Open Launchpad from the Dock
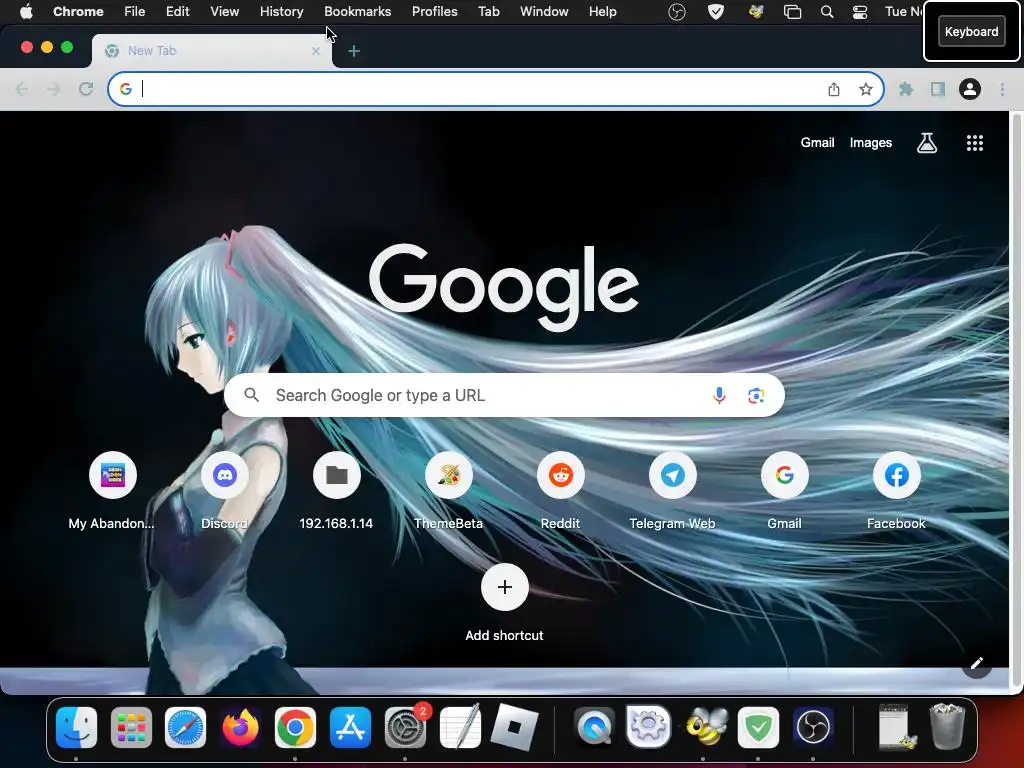The image size is (1024, 768). click(131, 728)
